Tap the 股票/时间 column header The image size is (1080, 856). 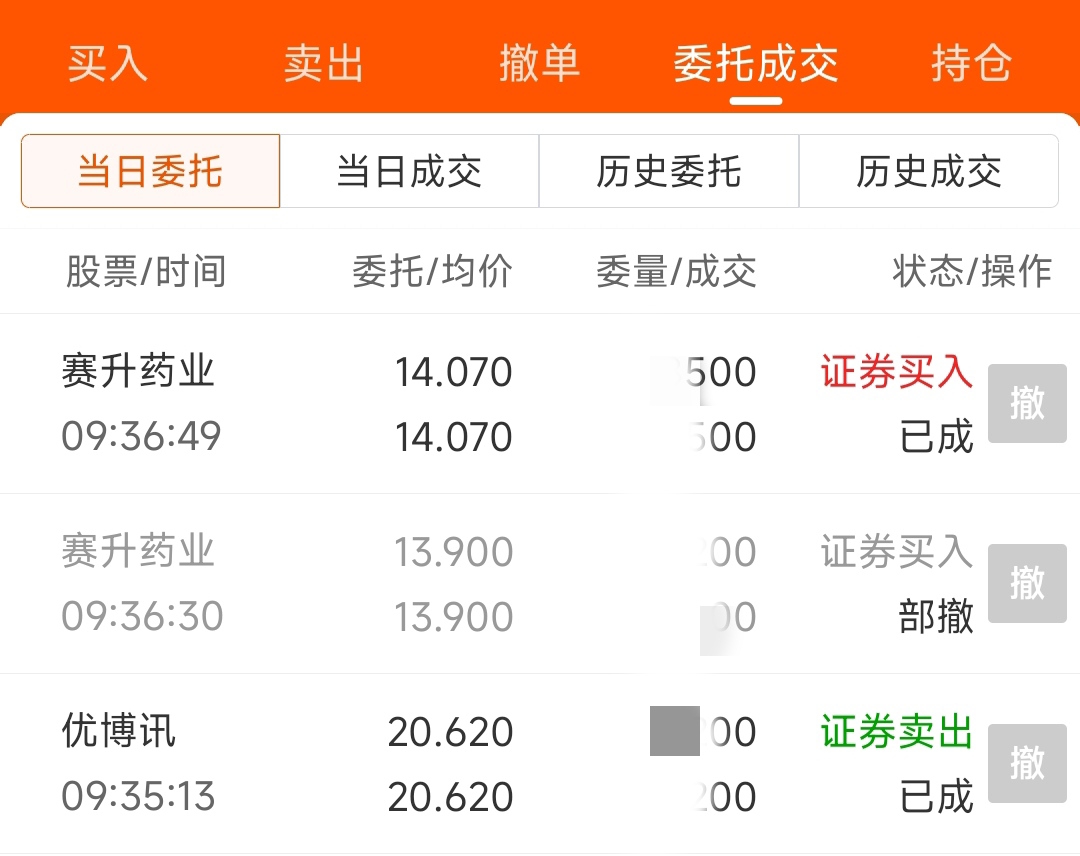[145, 271]
